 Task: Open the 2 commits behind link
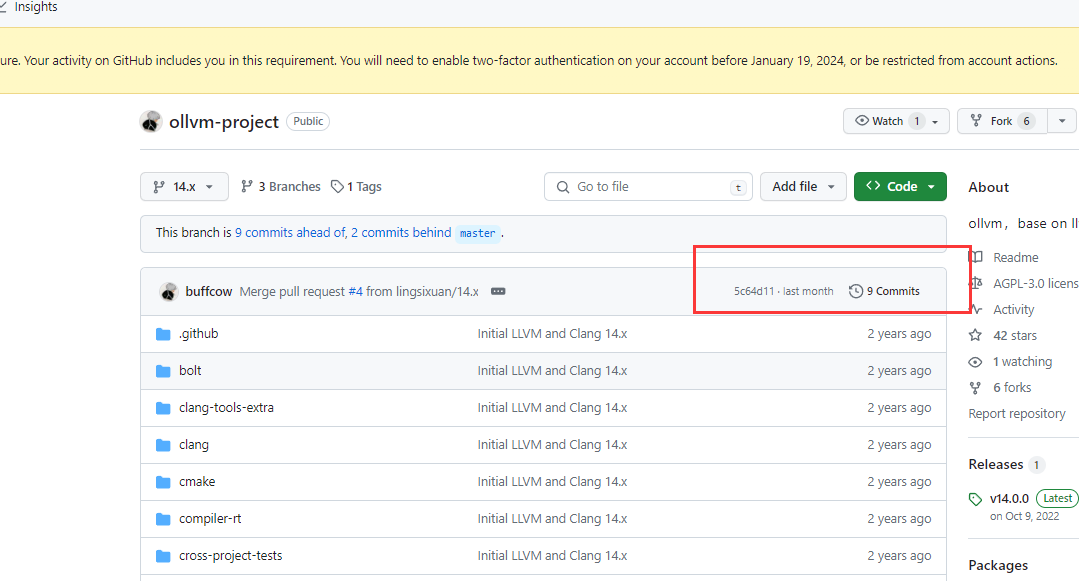(401, 233)
